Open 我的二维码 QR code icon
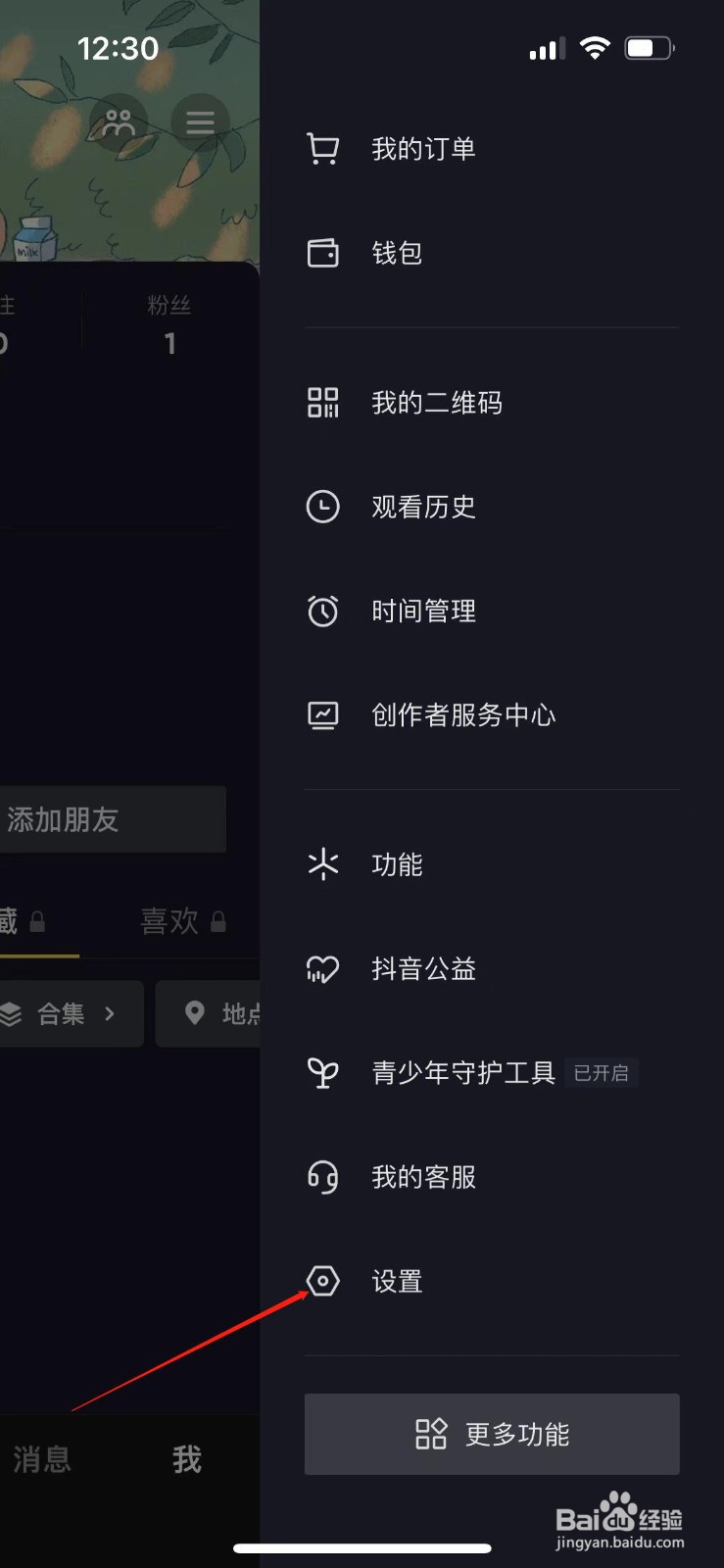724x1568 pixels. coord(323,402)
